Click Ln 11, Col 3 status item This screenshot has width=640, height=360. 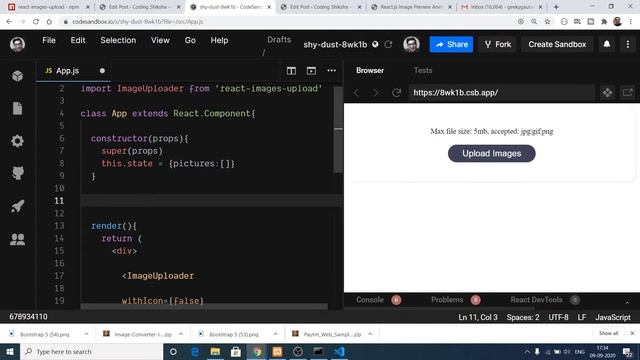tap(478, 317)
